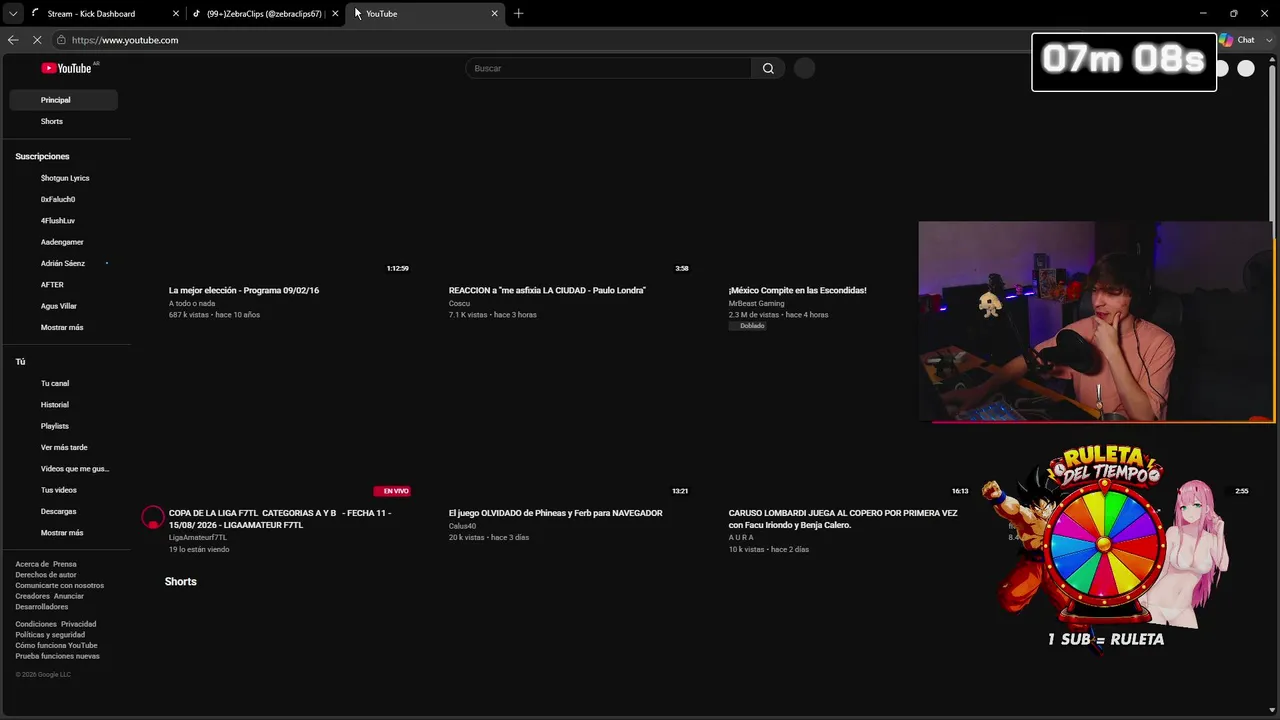Select the YouTube browser tab
This screenshot has height=720, width=1280.
pyautogui.click(x=425, y=14)
